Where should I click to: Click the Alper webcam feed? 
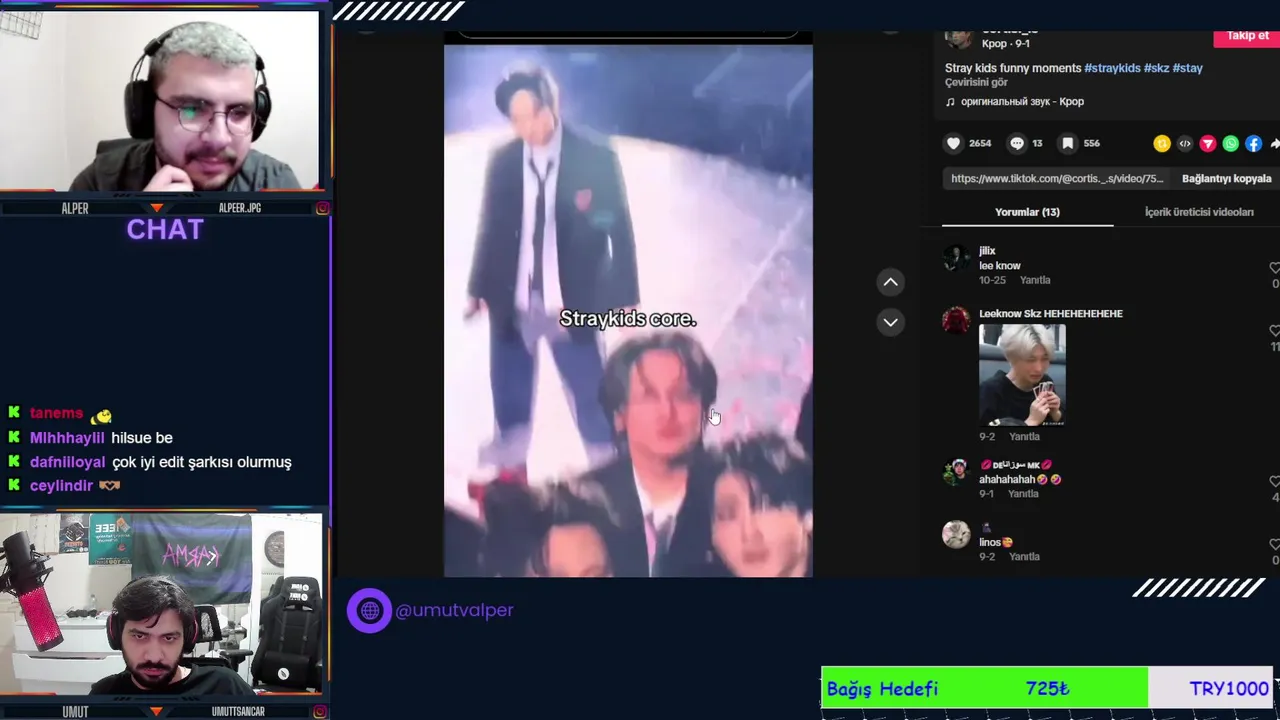[160, 100]
